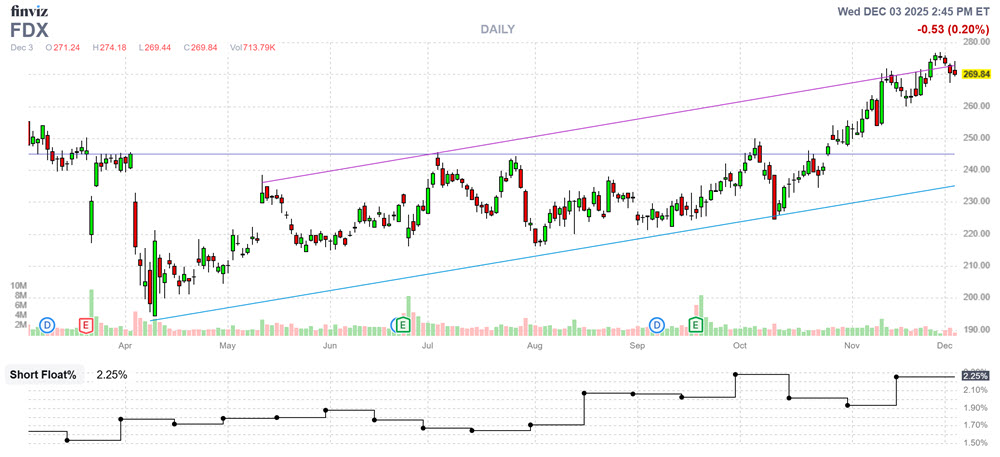The image size is (1000, 457).
Task: Click the Aug month label
Action: [534, 345]
